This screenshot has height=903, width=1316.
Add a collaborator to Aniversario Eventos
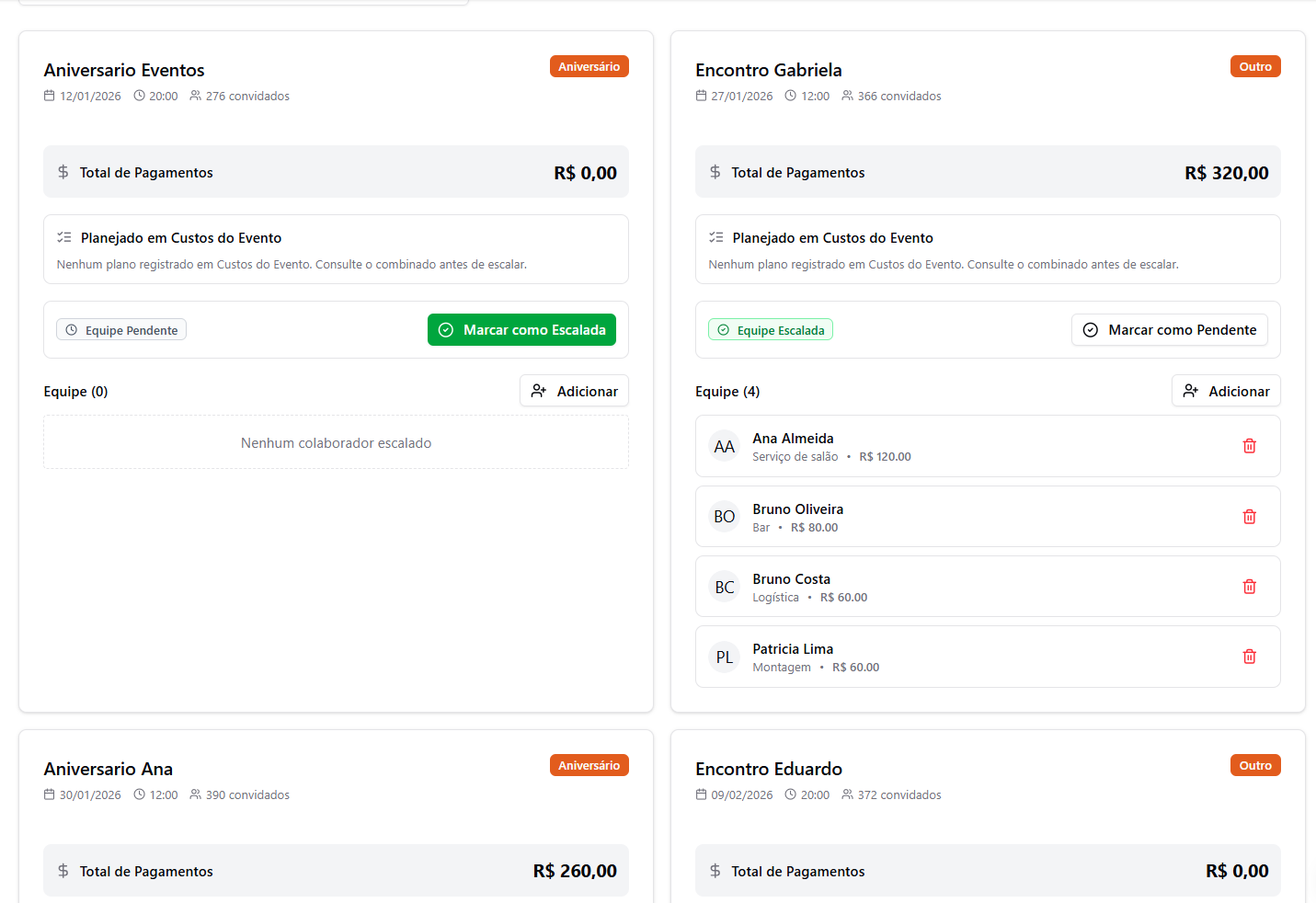[574, 391]
